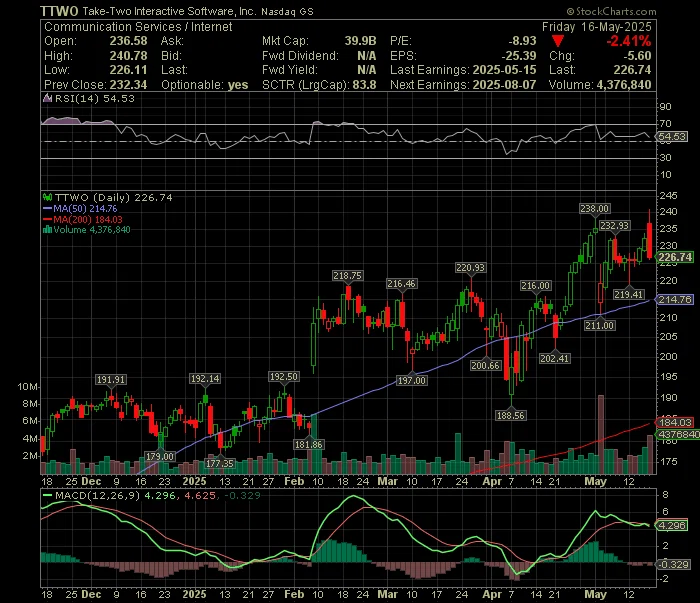Click the Last Earnings date 2025-05-15
Viewport: 700px width, 603px height.
(504, 70)
